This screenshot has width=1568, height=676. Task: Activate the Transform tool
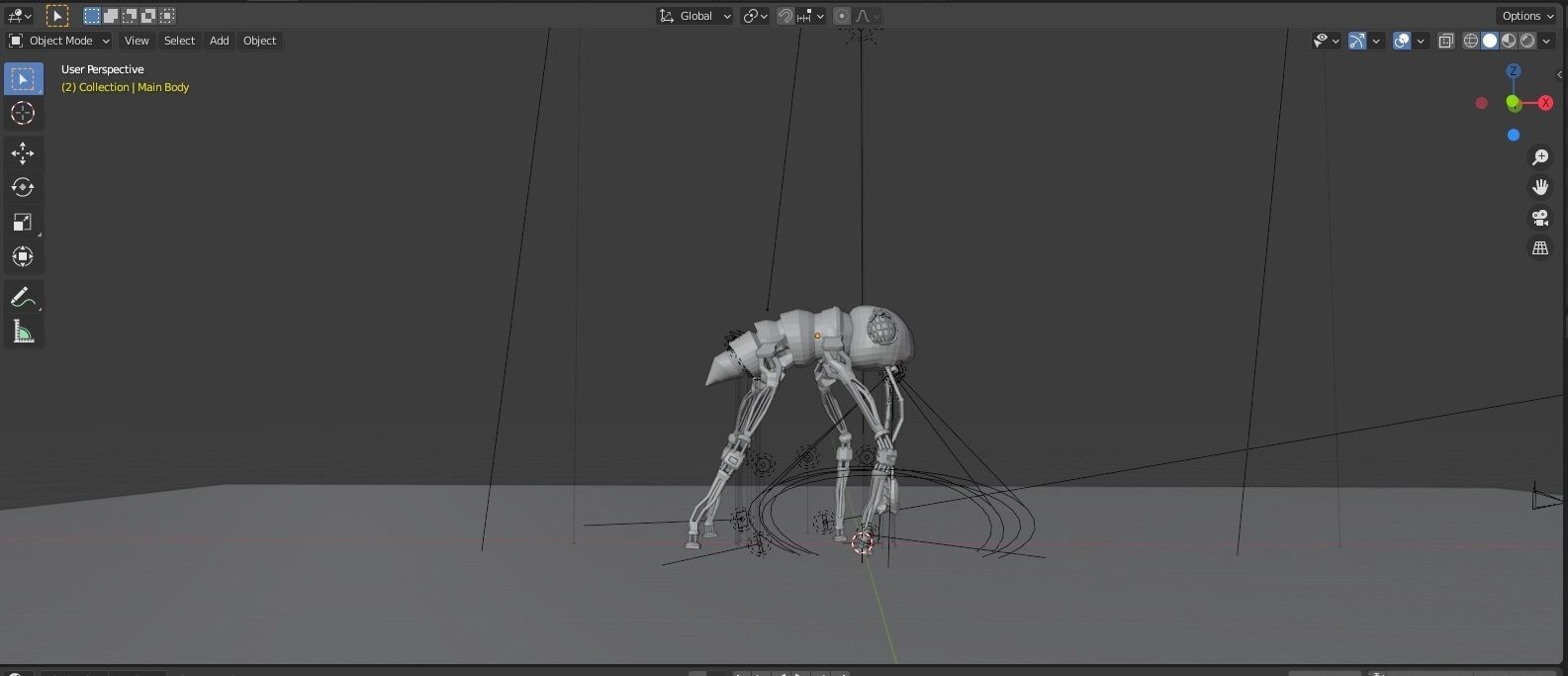tap(23, 256)
